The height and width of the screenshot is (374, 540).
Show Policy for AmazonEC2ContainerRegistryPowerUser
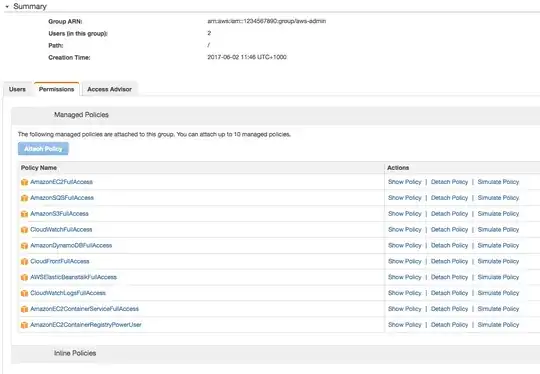405,324
